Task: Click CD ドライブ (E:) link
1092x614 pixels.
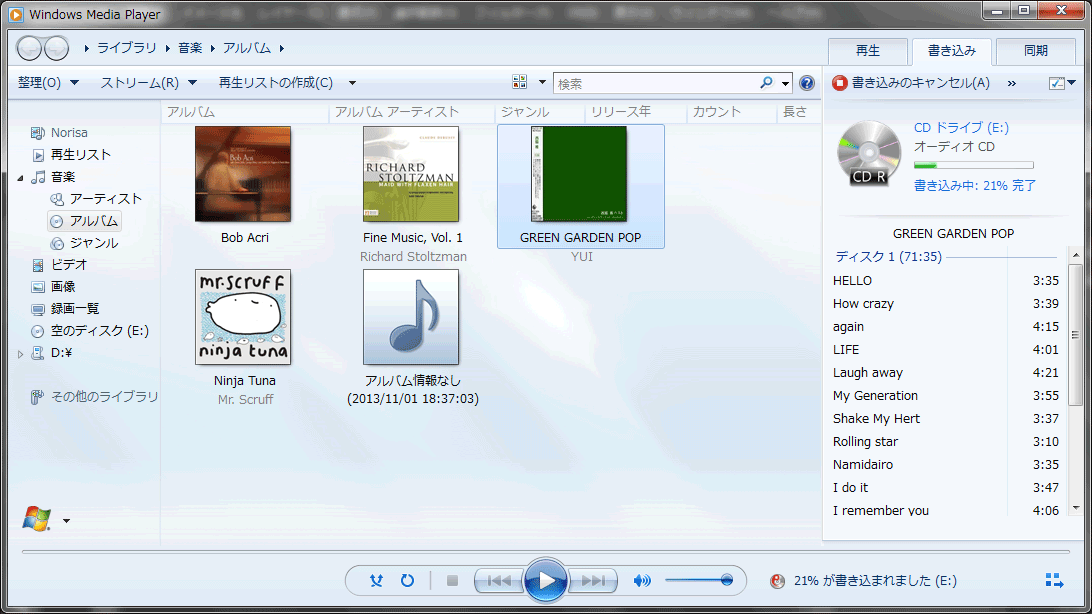Action: tap(961, 127)
